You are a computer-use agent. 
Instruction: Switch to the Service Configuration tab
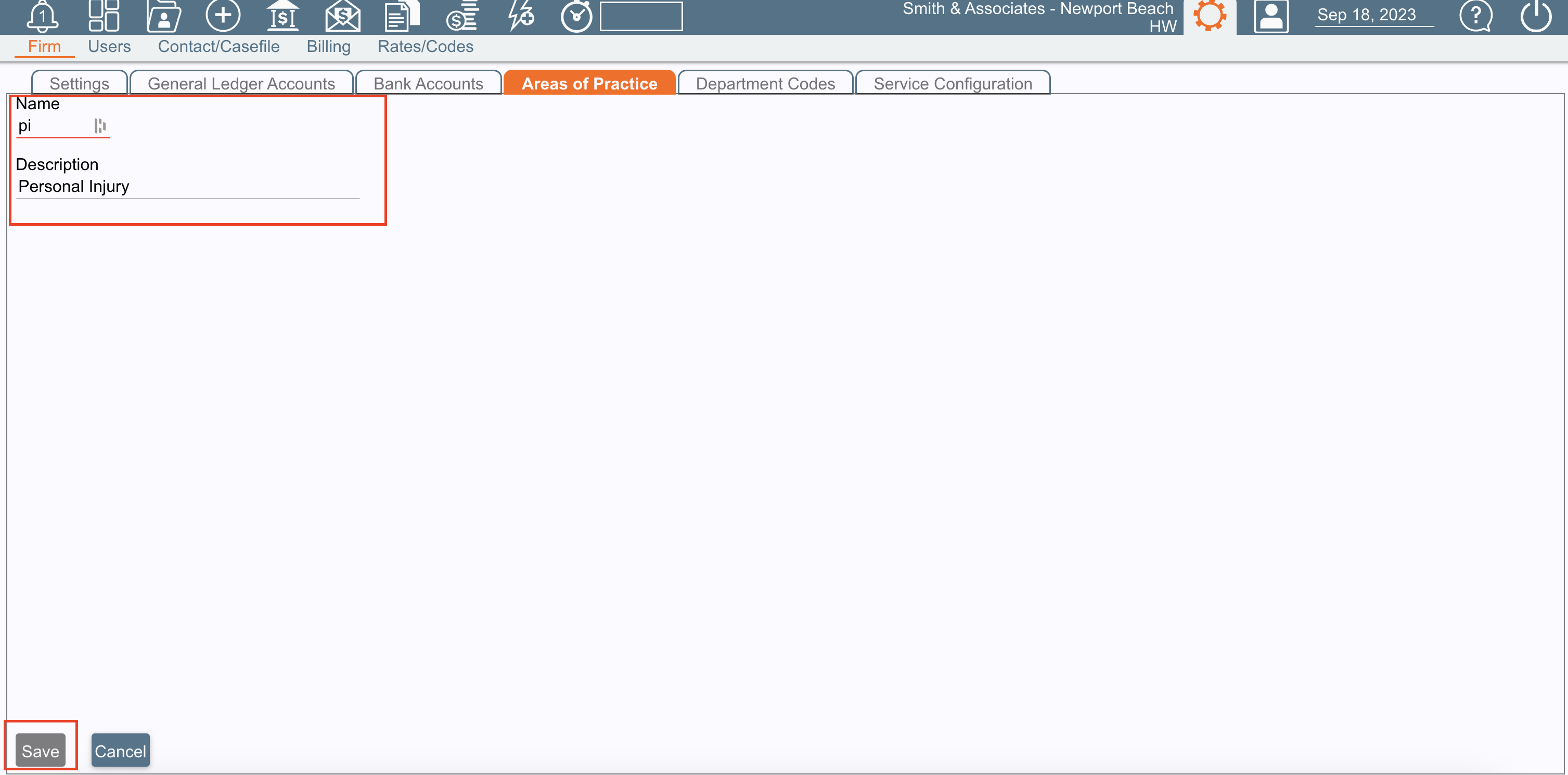coord(953,83)
